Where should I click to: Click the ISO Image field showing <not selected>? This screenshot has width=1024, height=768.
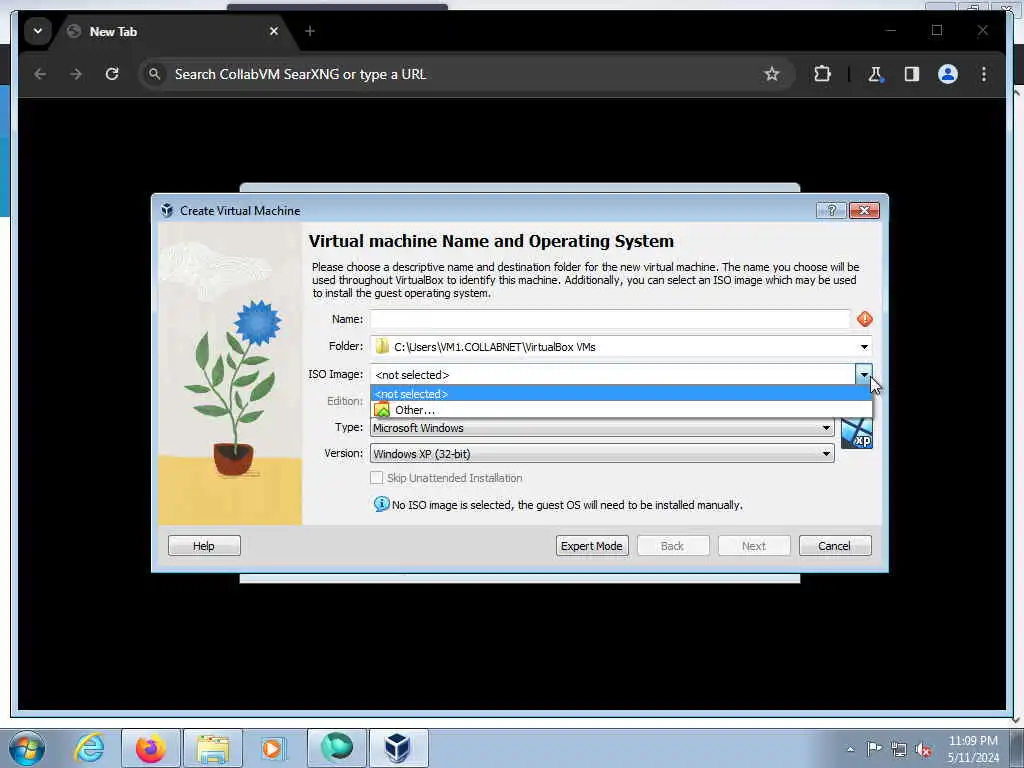613,374
